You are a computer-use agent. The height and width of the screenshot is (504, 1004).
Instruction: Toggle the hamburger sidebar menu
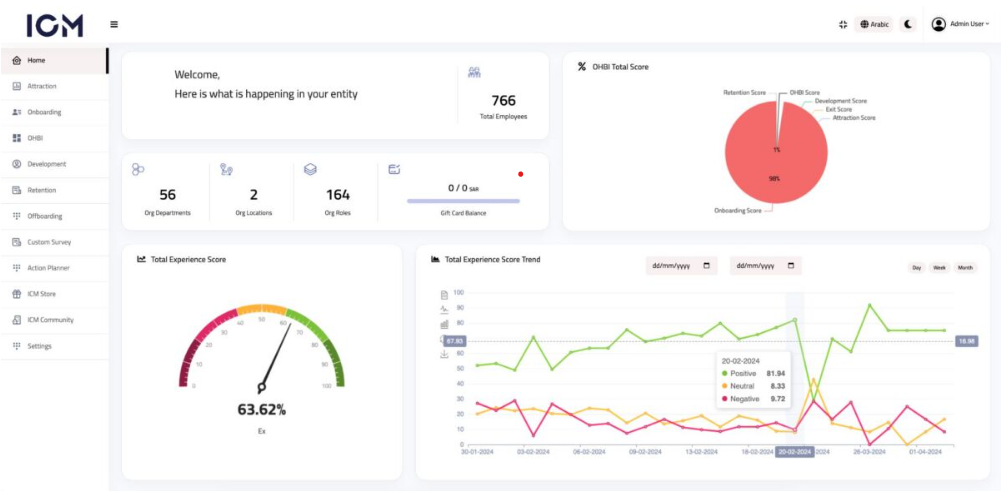[114, 25]
